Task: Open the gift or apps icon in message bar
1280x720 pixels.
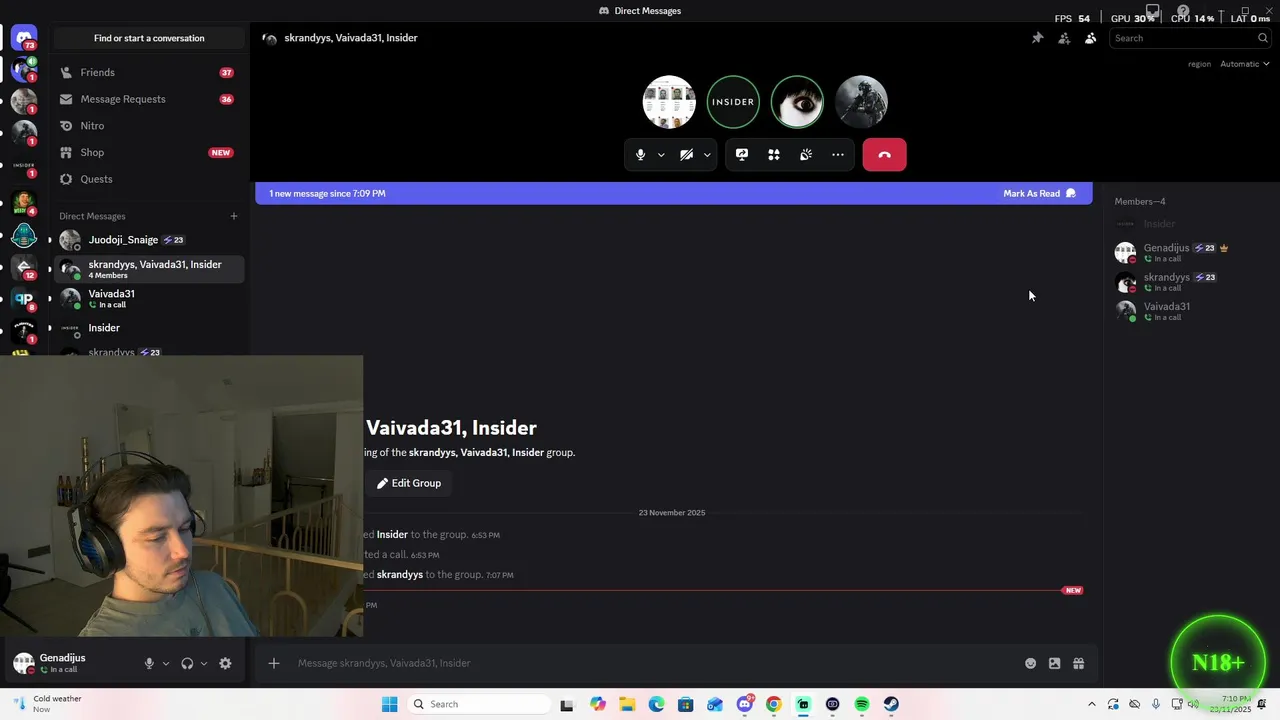Action: pyautogui.click(x=1079, y=663)
